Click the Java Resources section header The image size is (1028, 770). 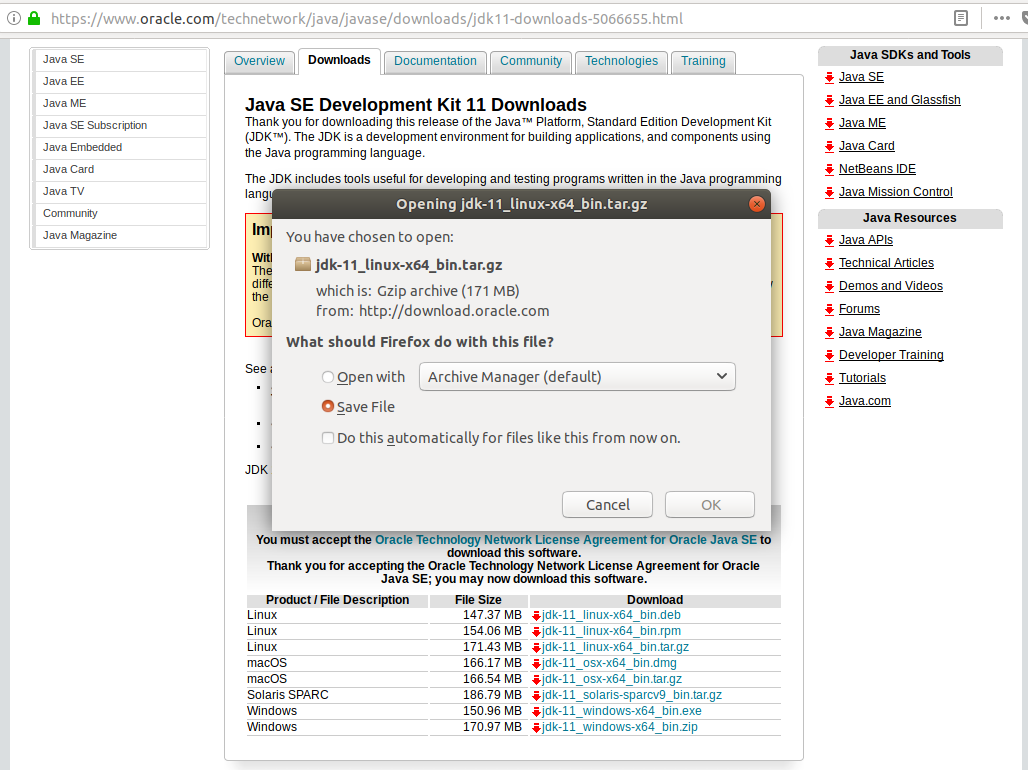tap(910, 218)
